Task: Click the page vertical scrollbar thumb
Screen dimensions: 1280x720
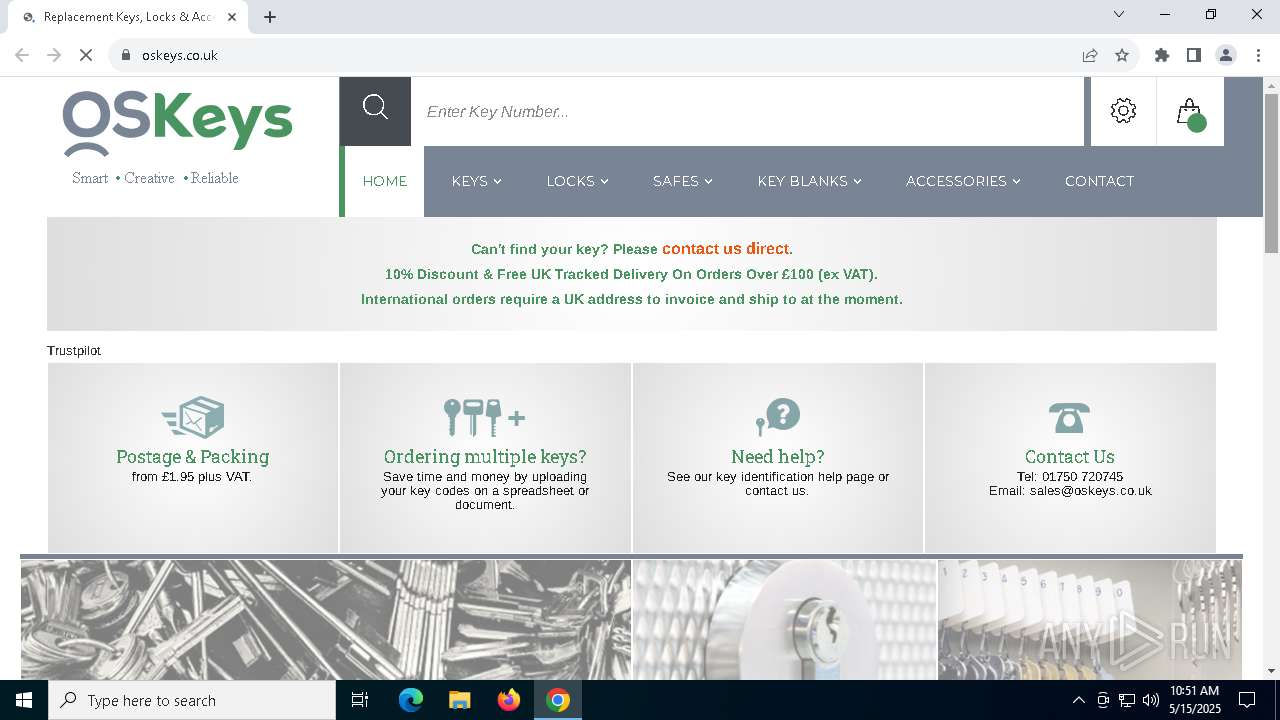Action: click(1271, 172)
